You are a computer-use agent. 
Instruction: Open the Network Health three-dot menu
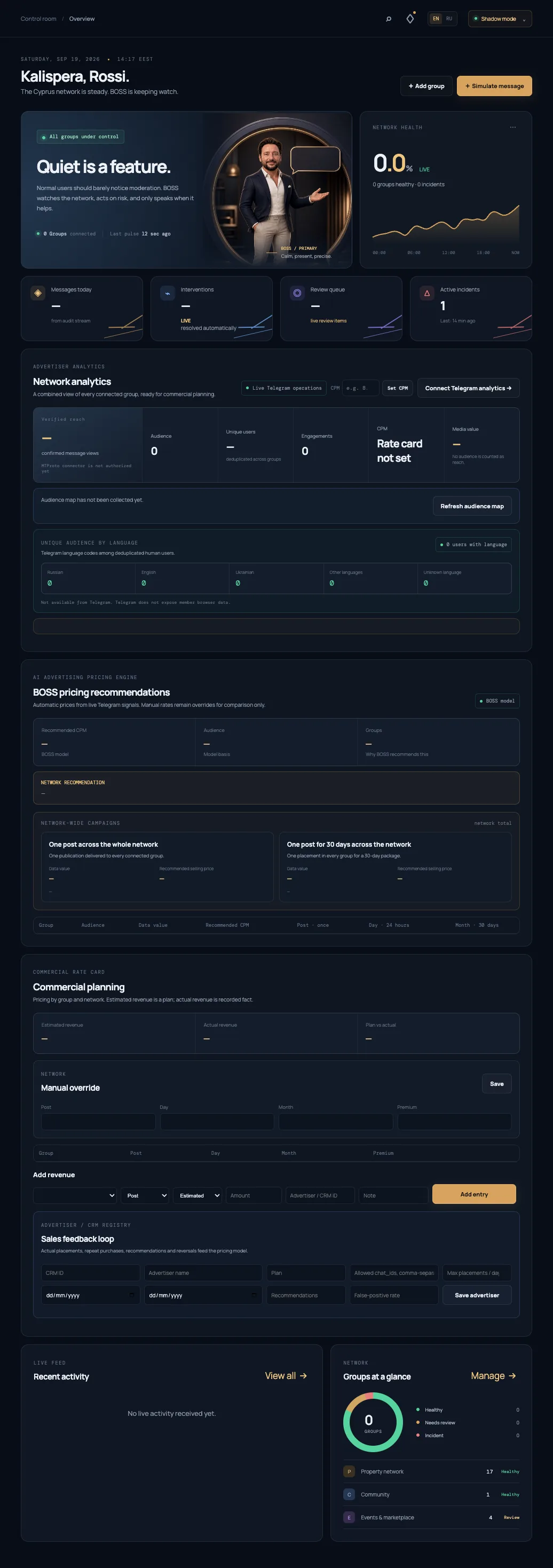point(513,127)
